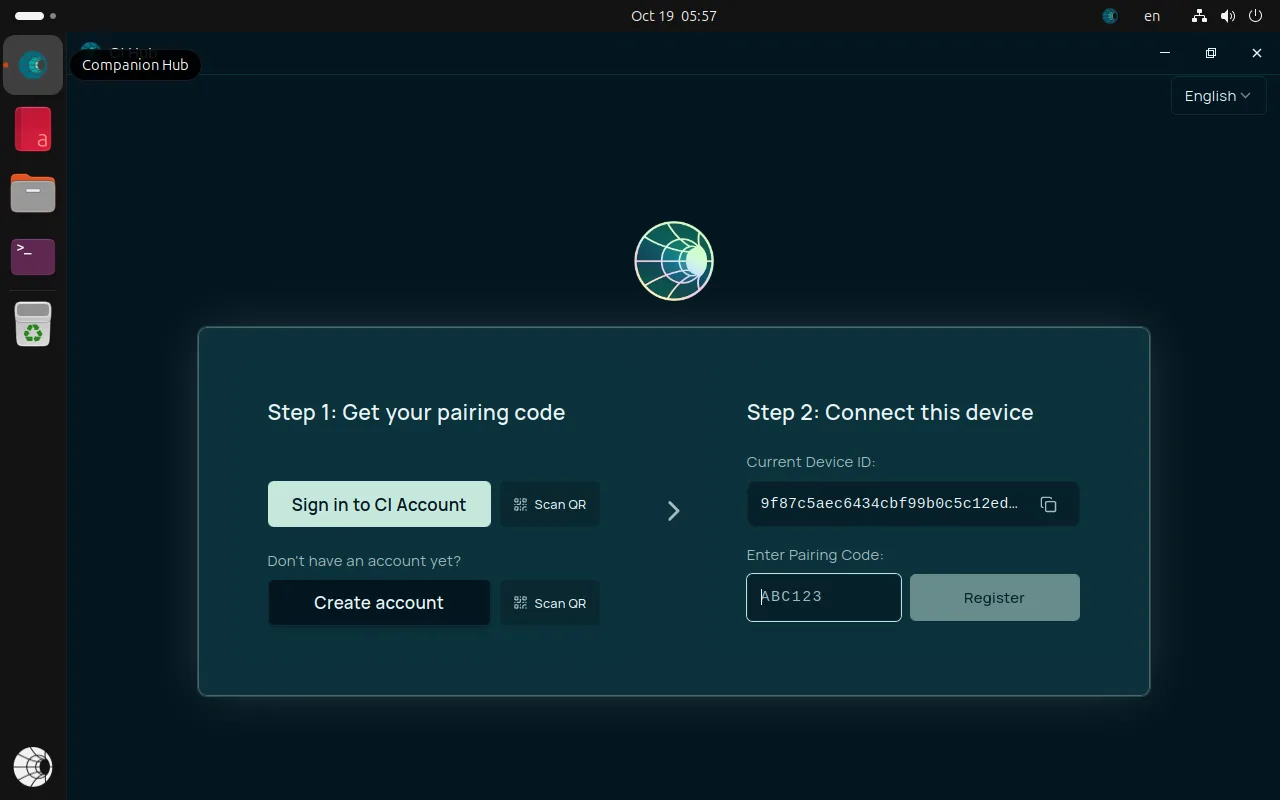Click the device ID text 9f87c5aec6434cbf99b0c5c12ed…
Image resolution: width=1280 pixels, height=800 pixels.
tap(889, 504)
